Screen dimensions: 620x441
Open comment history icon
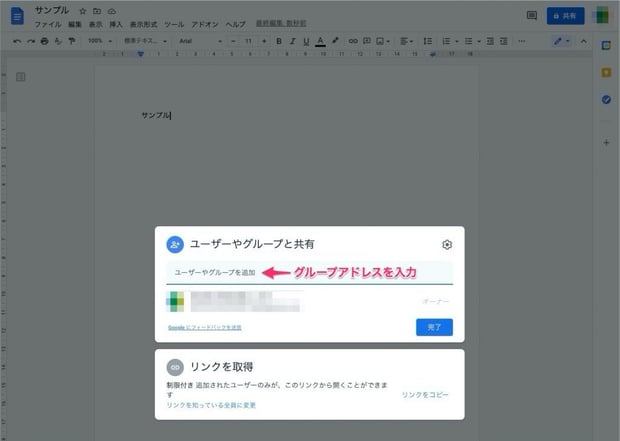pos(532,16)
